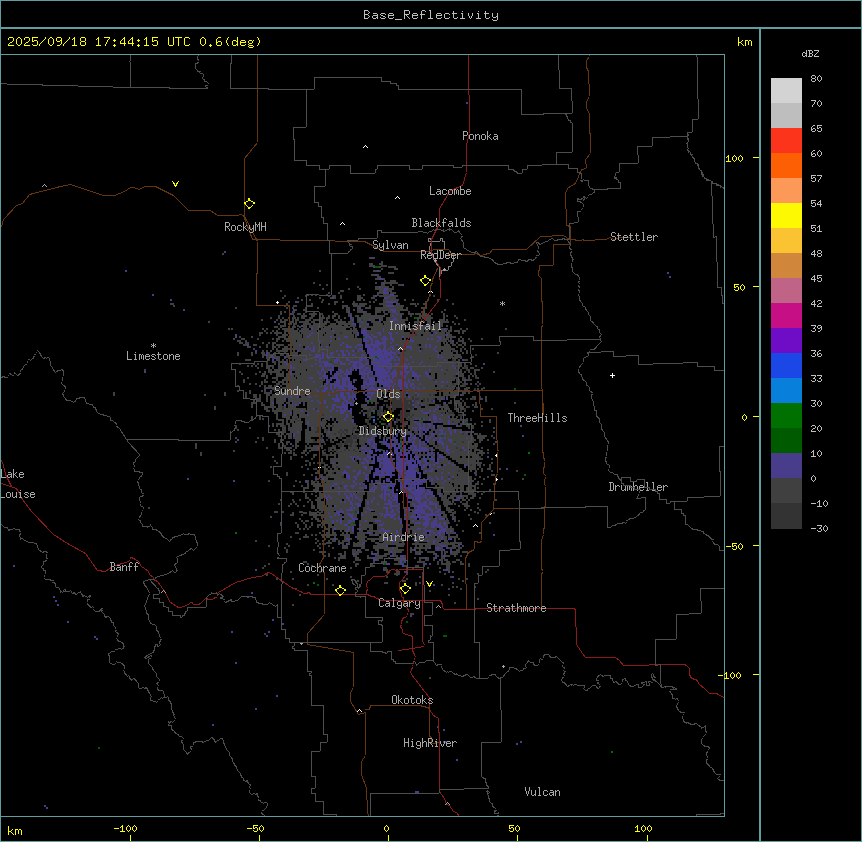Select the asterisk marker above the Limestone label

153,345
